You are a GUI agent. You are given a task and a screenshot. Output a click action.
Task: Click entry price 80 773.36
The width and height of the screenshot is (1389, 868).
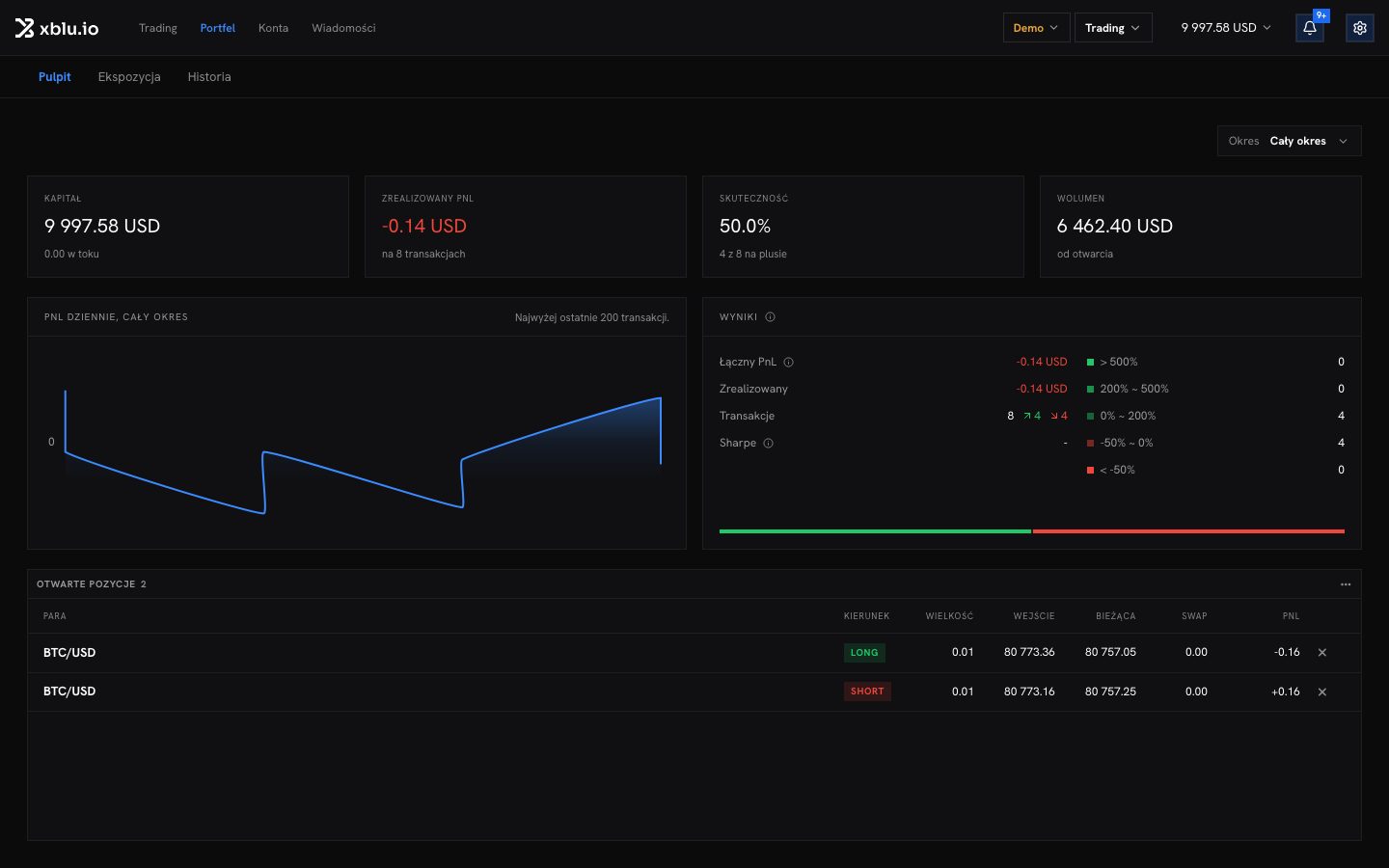coord(1029,653)
